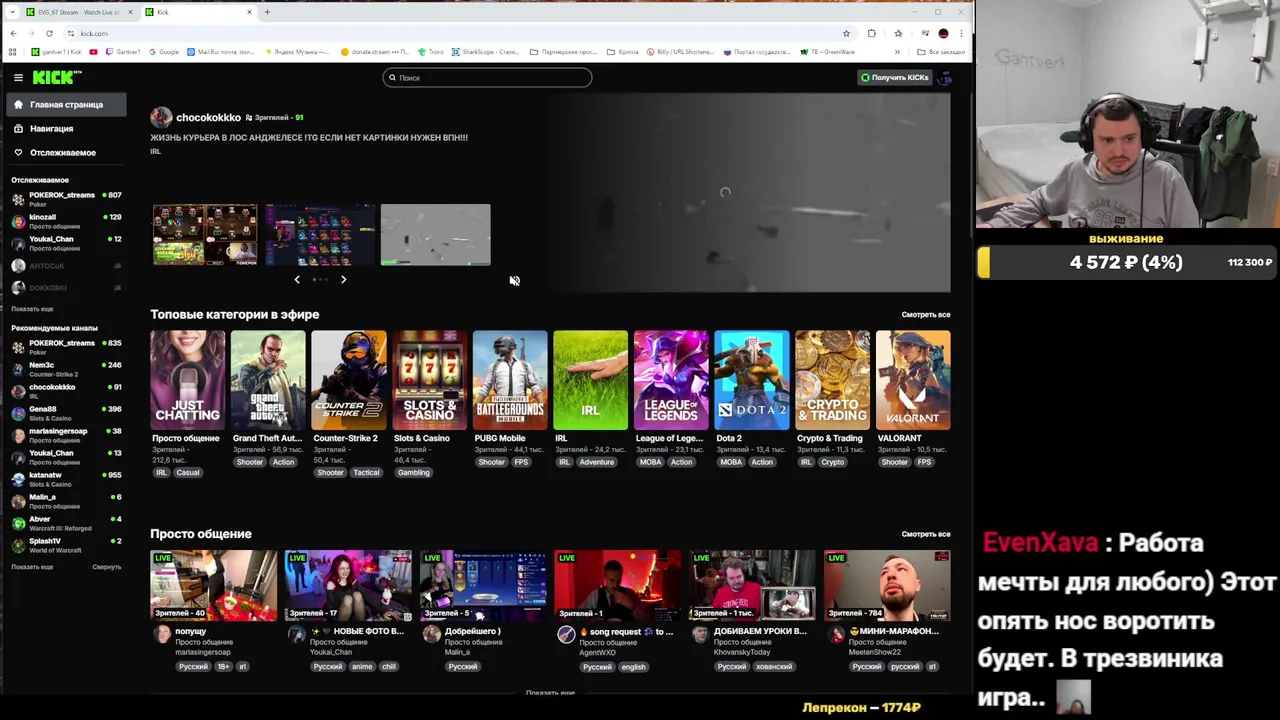The image size is (1280, 720).
Task: Open the PUBG Mobile category card
Action: (510, 380)
